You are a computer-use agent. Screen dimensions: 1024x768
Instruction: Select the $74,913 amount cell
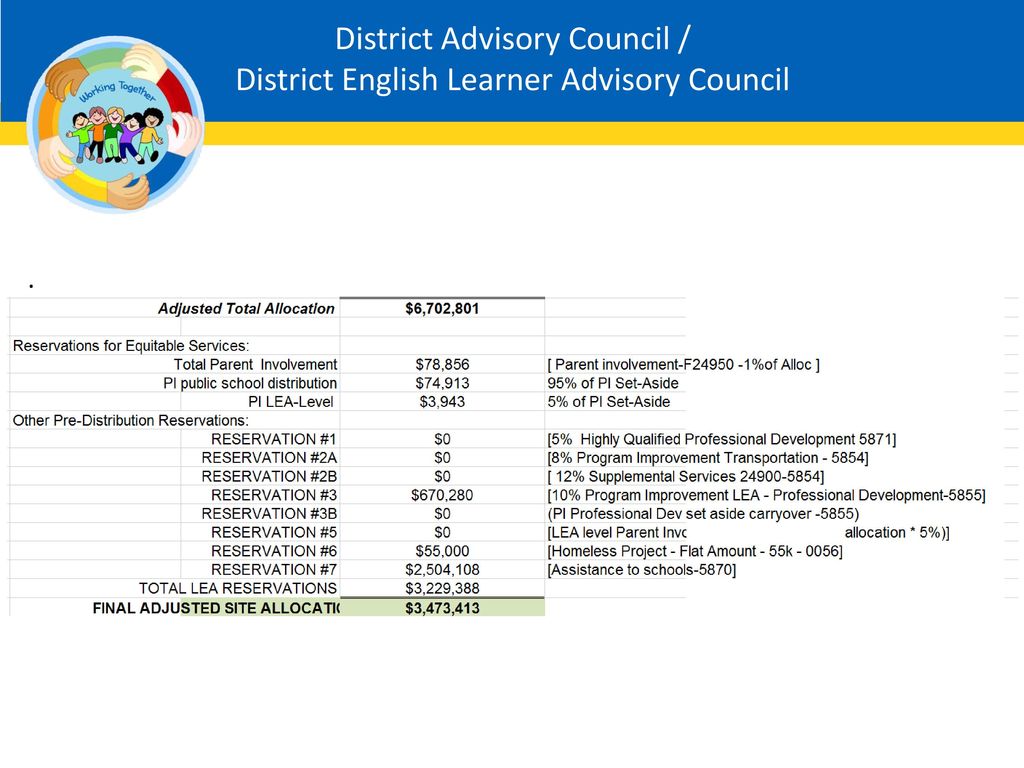[442, 383]
